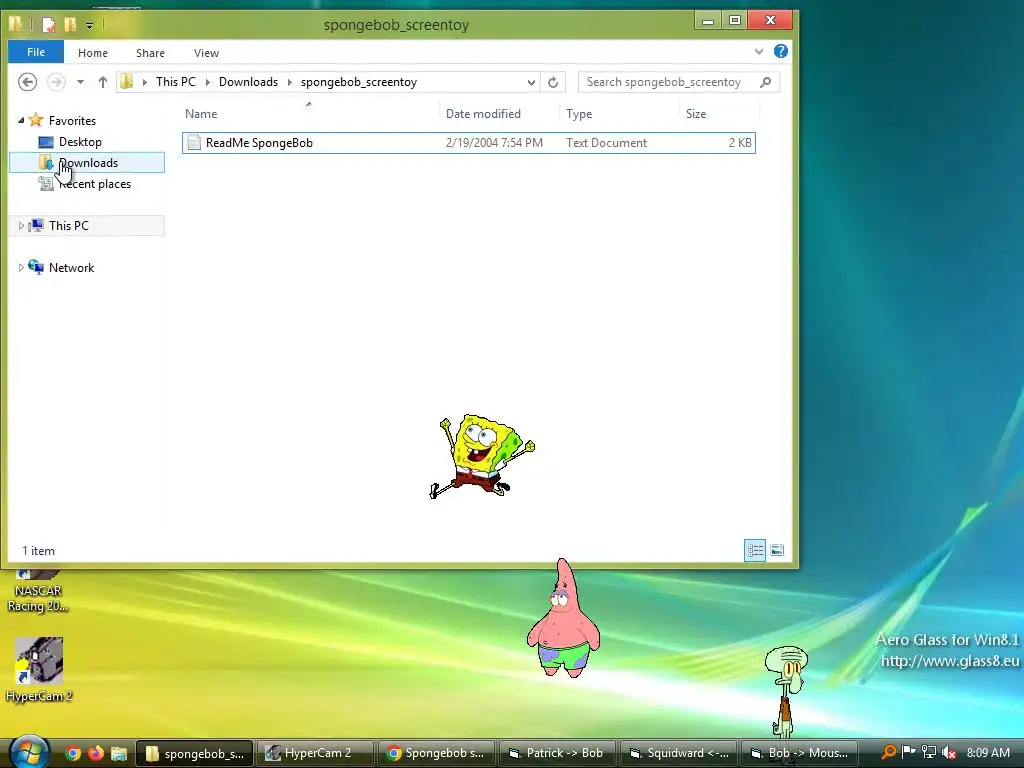1024x768 pixels.
Task: Switch to Details view in status bar
Action: (x=755, y=551)
